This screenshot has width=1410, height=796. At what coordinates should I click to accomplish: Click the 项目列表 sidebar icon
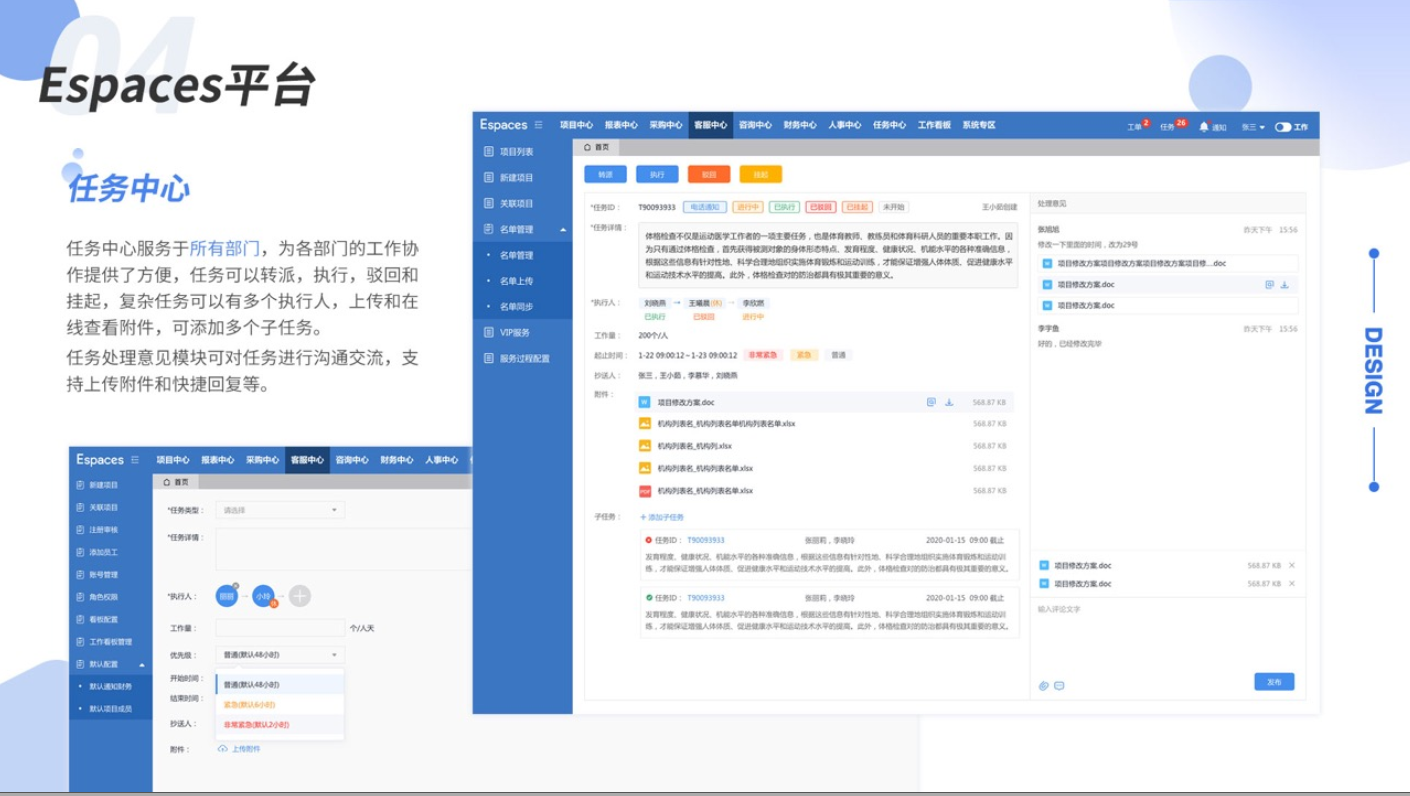coord(488,152)
